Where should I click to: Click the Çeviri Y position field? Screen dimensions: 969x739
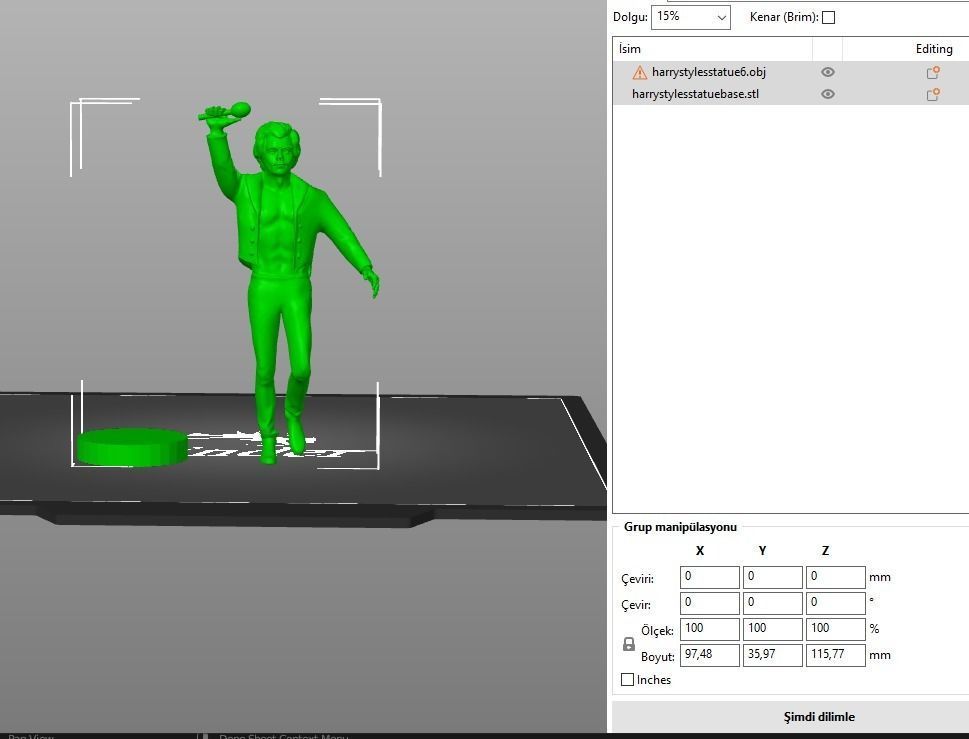point(772,577)
